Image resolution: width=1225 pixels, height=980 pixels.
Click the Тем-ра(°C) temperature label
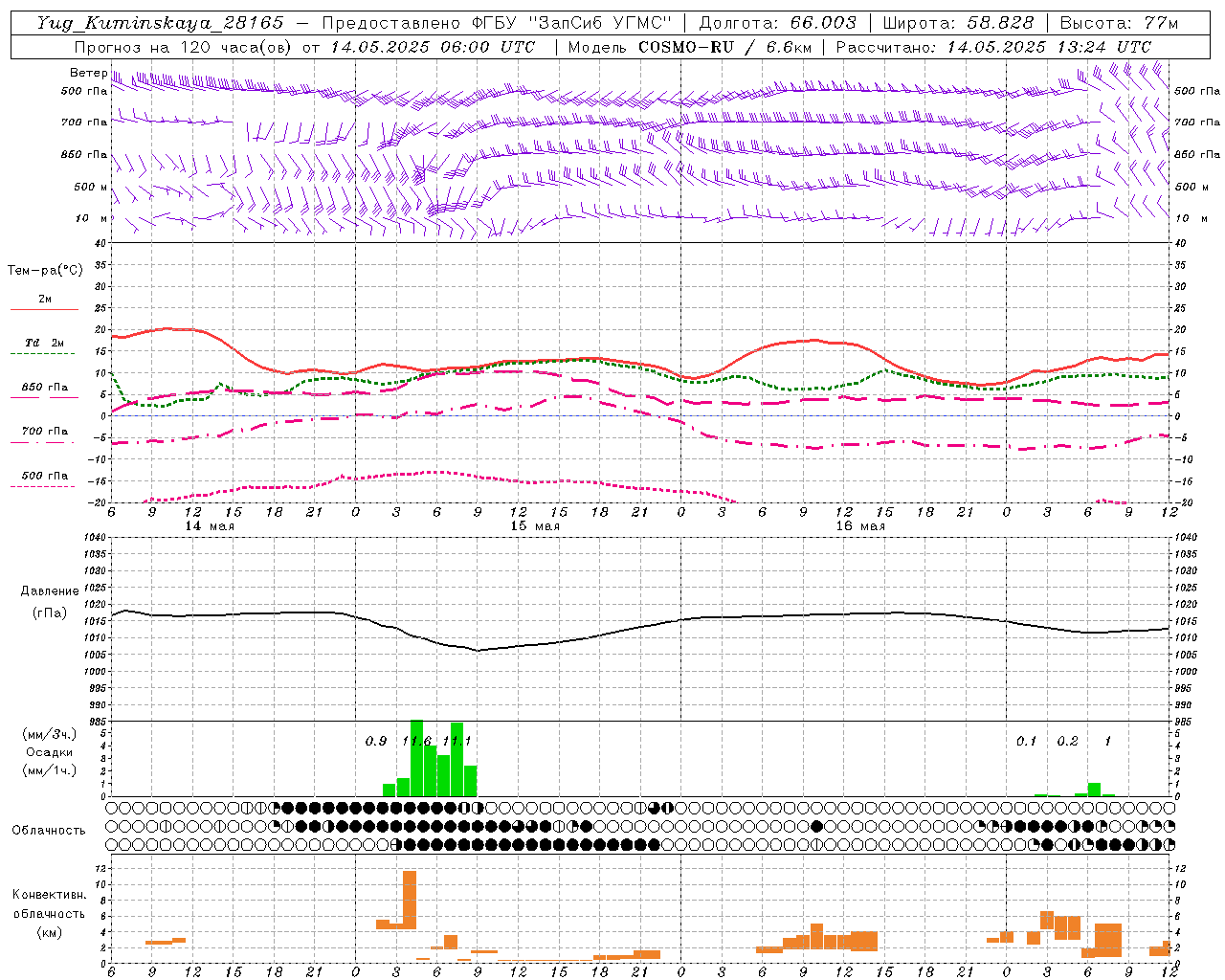click(x=45, y=271)
